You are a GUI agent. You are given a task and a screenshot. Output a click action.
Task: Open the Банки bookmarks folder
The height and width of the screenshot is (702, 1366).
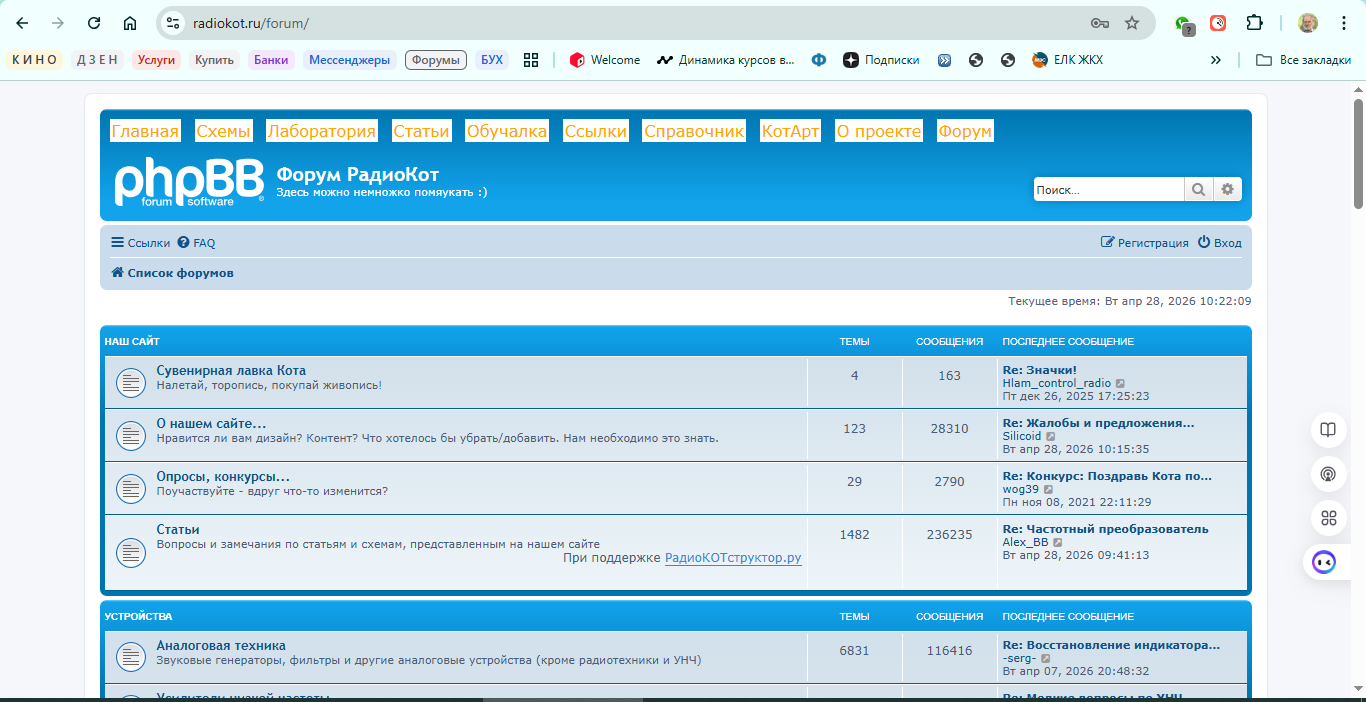click(x=271, y=60)
